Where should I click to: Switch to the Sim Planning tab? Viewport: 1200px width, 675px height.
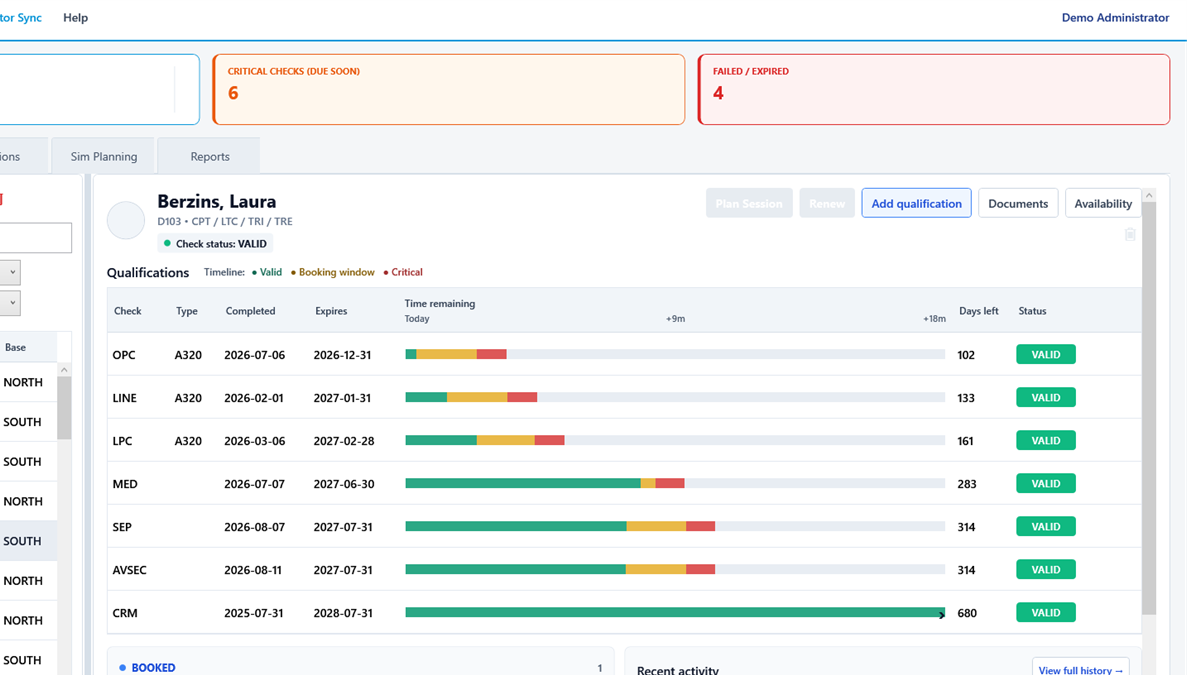(104, 156)
